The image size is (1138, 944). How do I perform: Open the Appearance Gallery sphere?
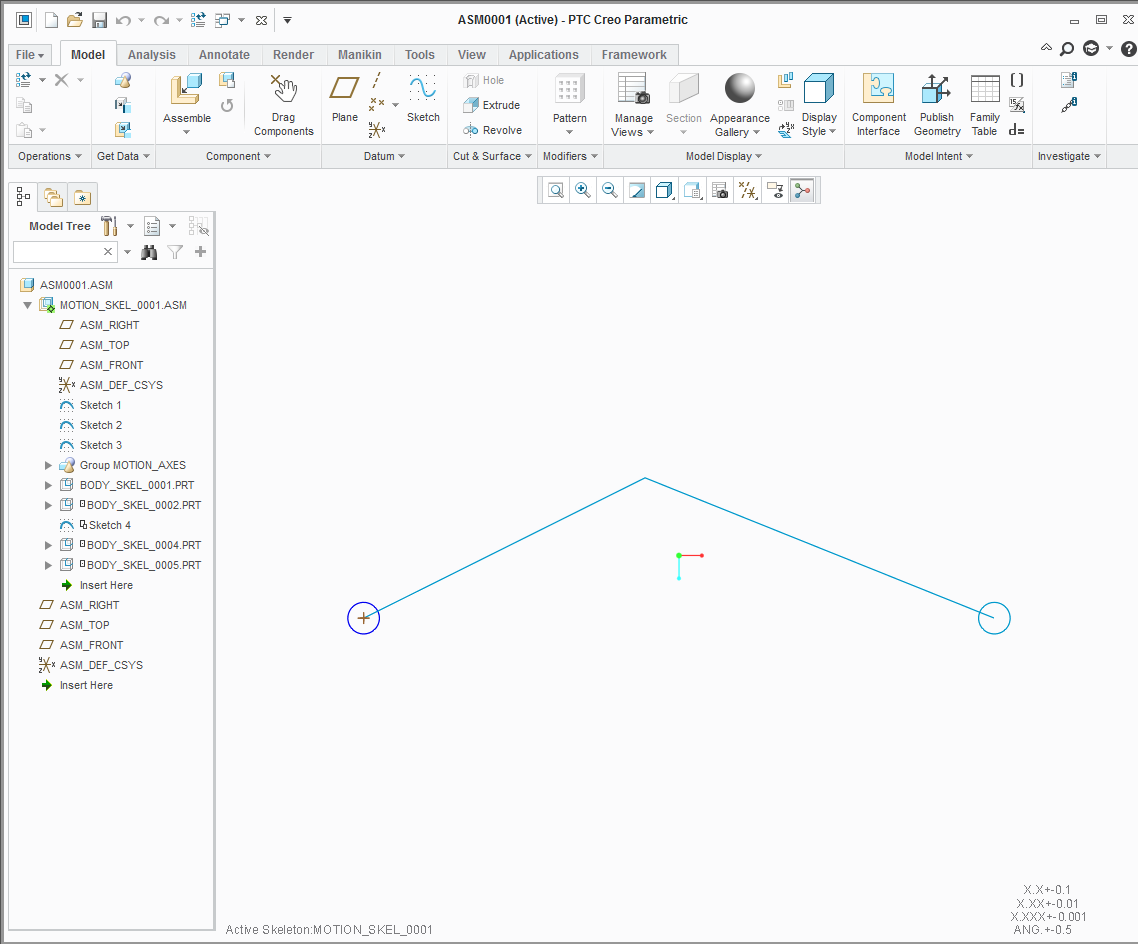[x=740, y=89]
